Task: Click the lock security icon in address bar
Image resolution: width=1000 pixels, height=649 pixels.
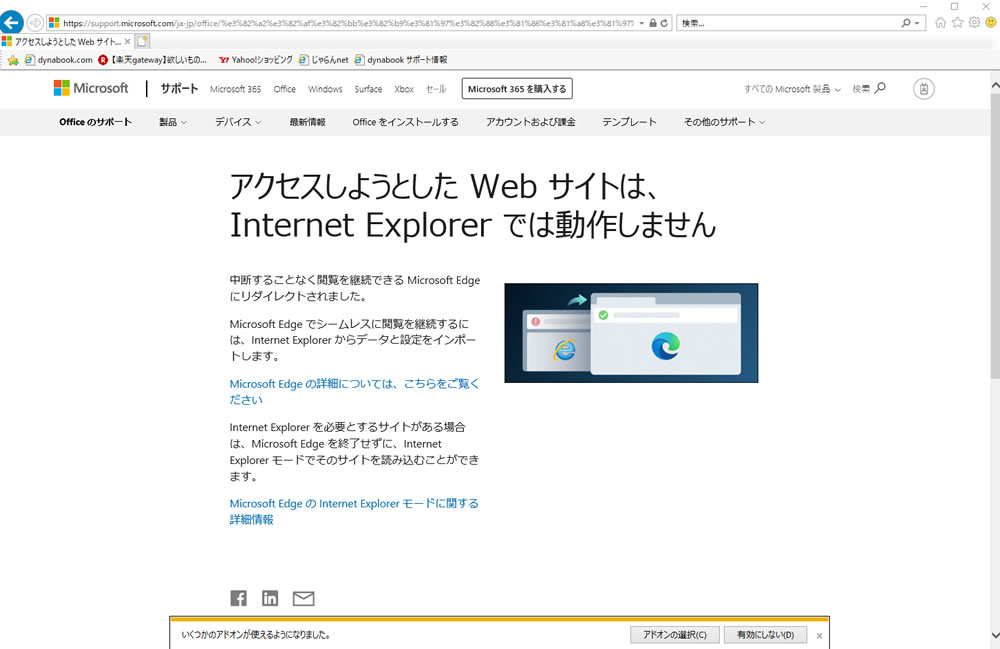Action: (652, 23)
